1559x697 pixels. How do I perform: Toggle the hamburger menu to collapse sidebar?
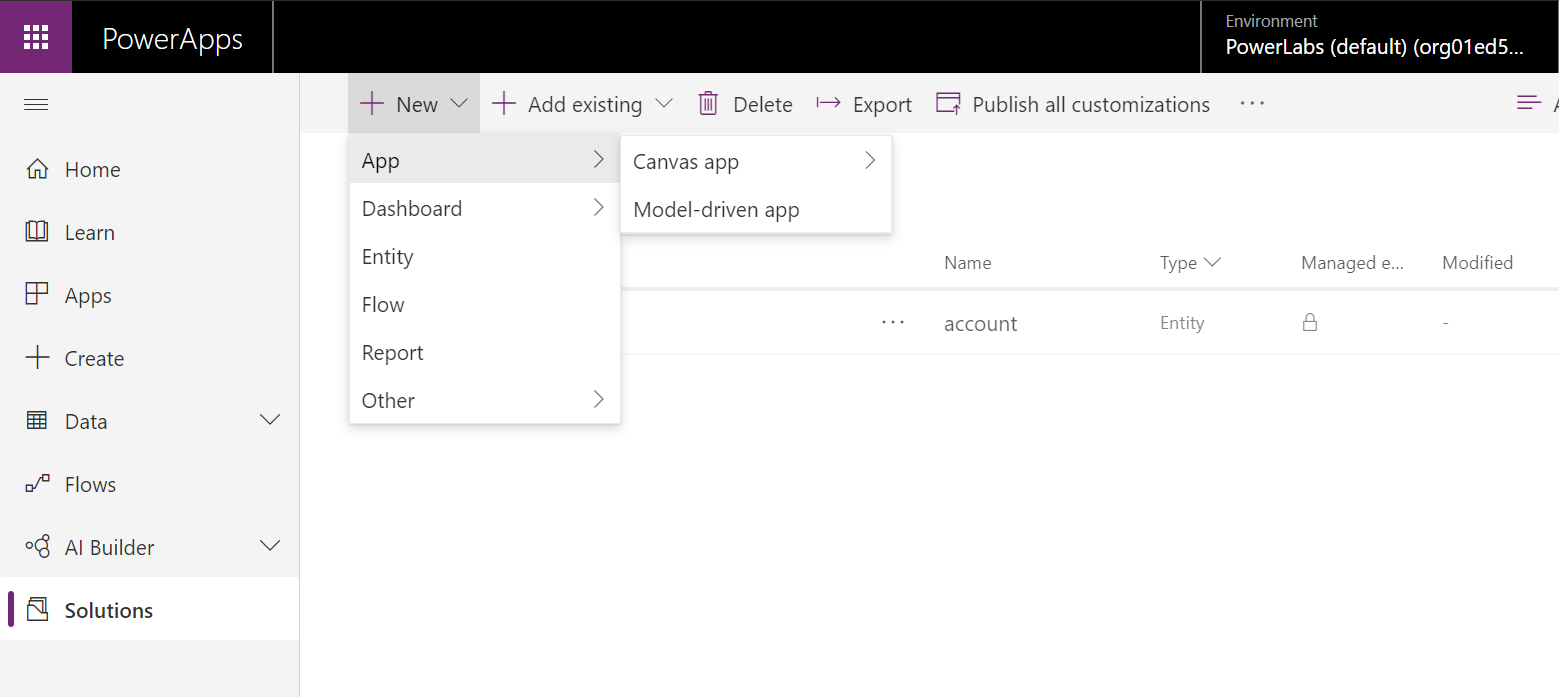tap(36, 104)
